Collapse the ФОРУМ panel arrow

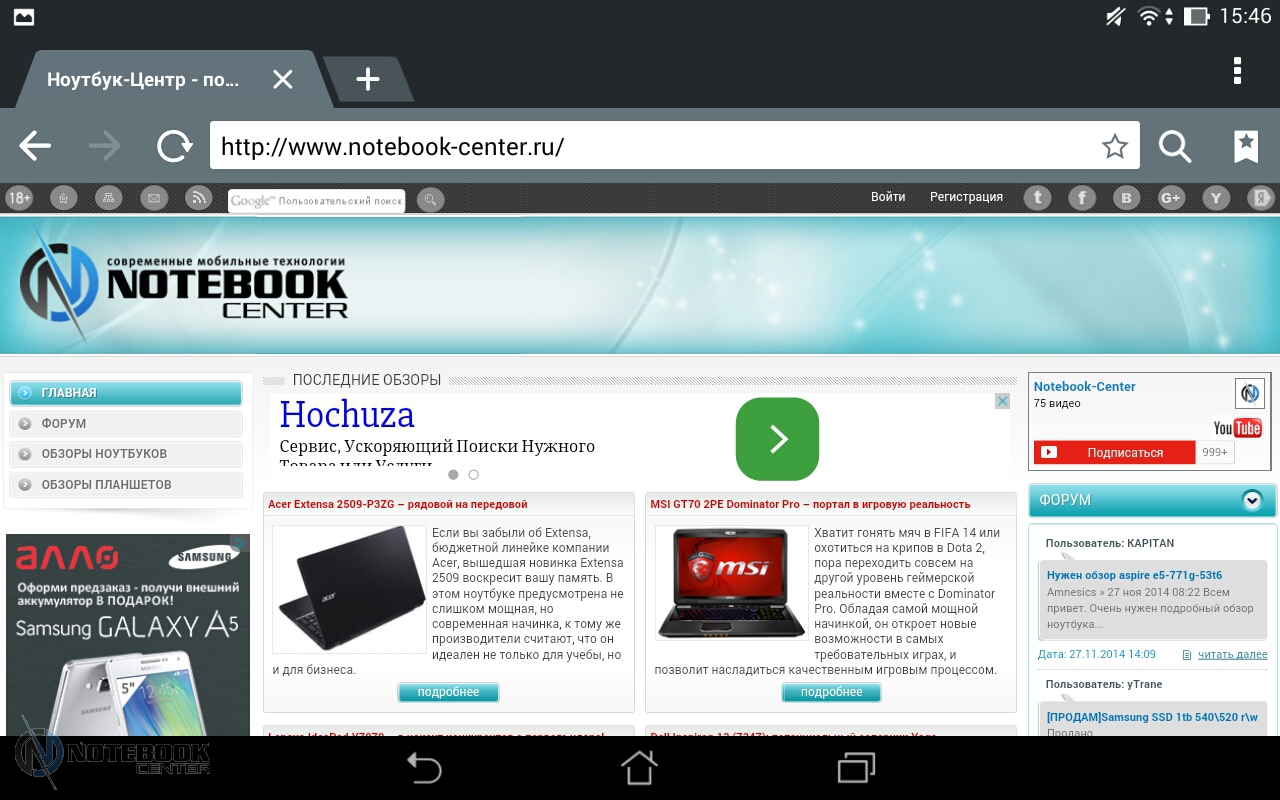pos(1252,500)
